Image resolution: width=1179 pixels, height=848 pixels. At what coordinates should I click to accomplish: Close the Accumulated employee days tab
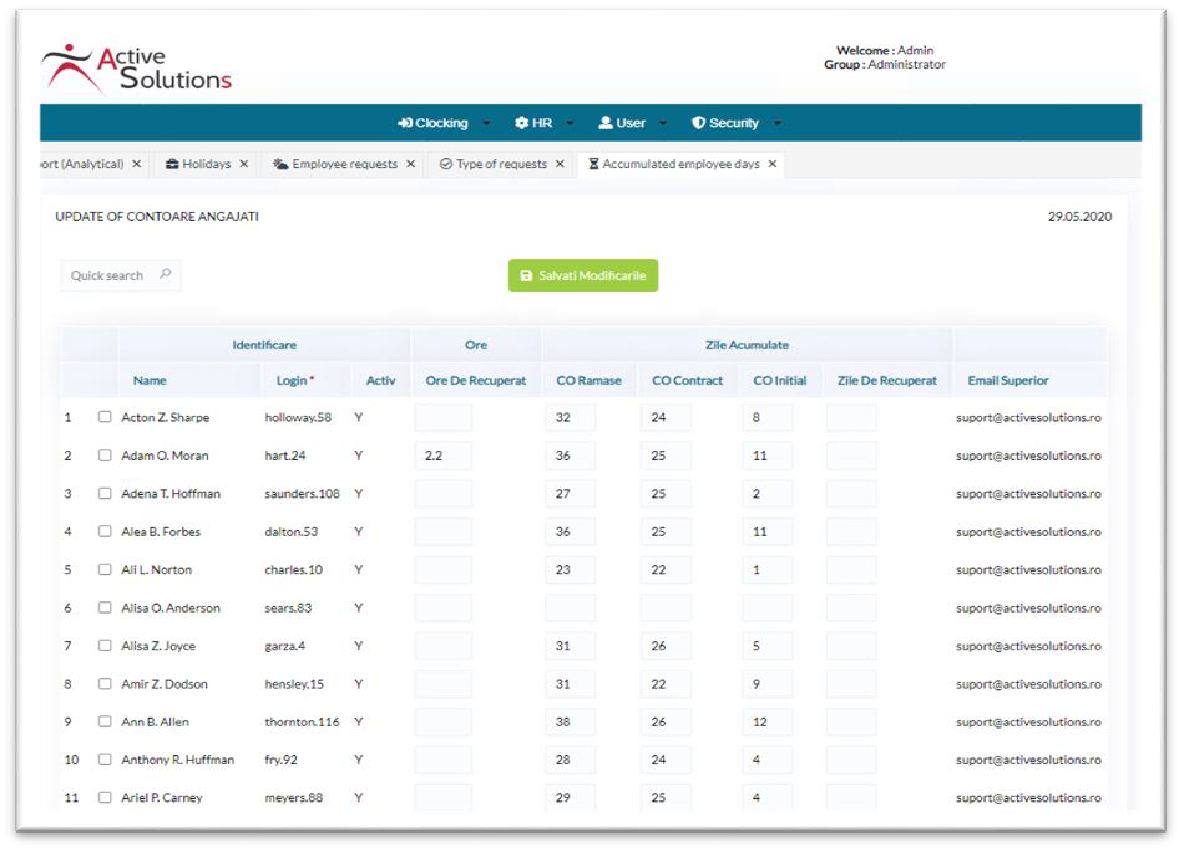point(772,164)
